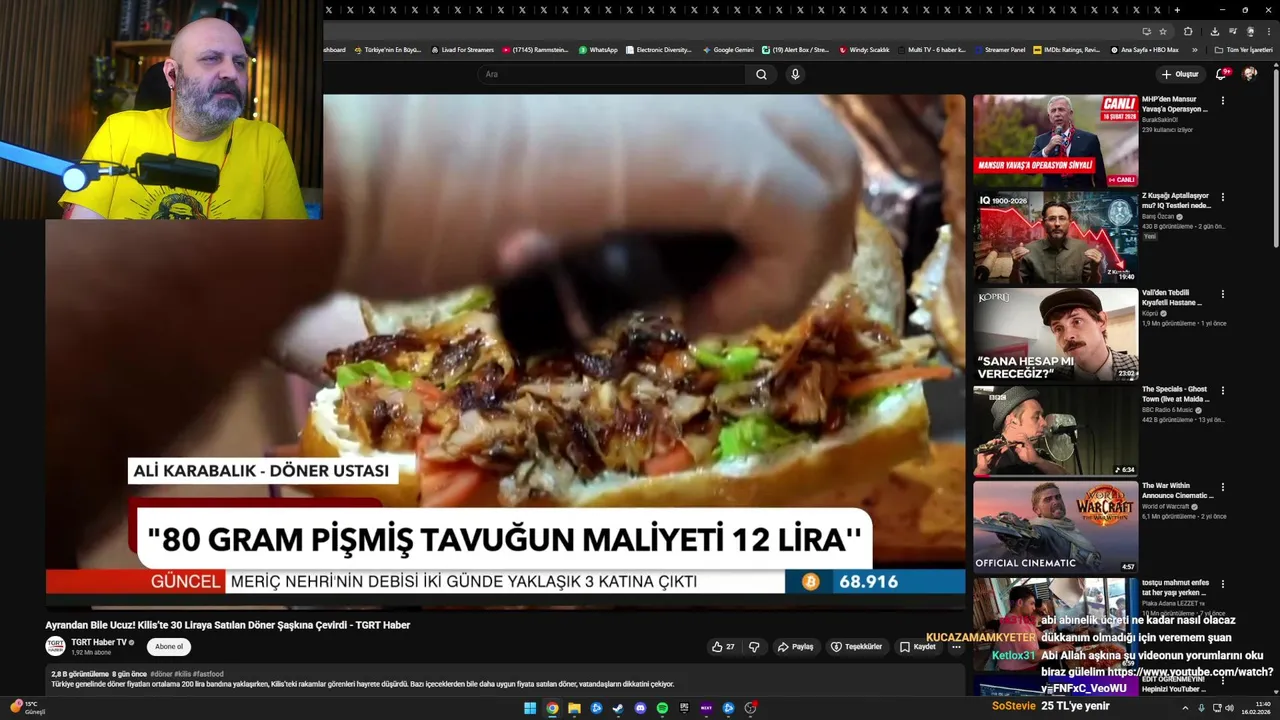The image size is (1280, 720).
Task: Show more bookmarks chevron
Action: (1194, 49)
